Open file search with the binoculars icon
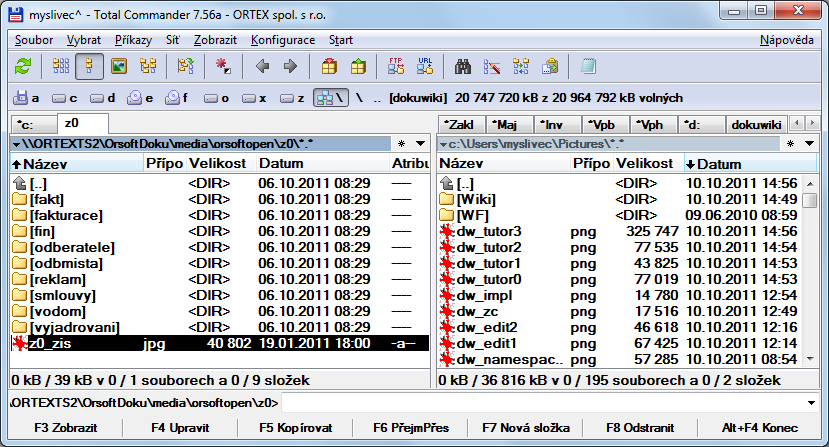This screenshot has height=447, width=829. (463, 67)
